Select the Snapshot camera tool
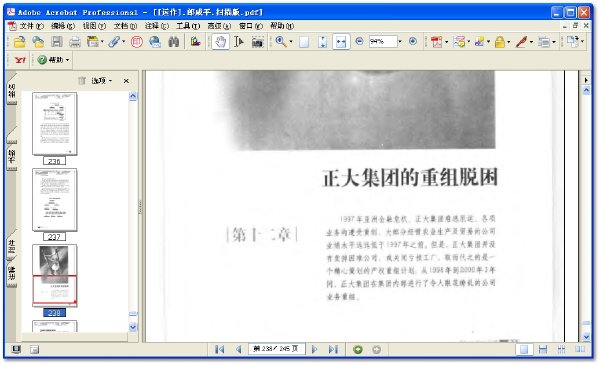Screen dimensions: 600x365 258,42
